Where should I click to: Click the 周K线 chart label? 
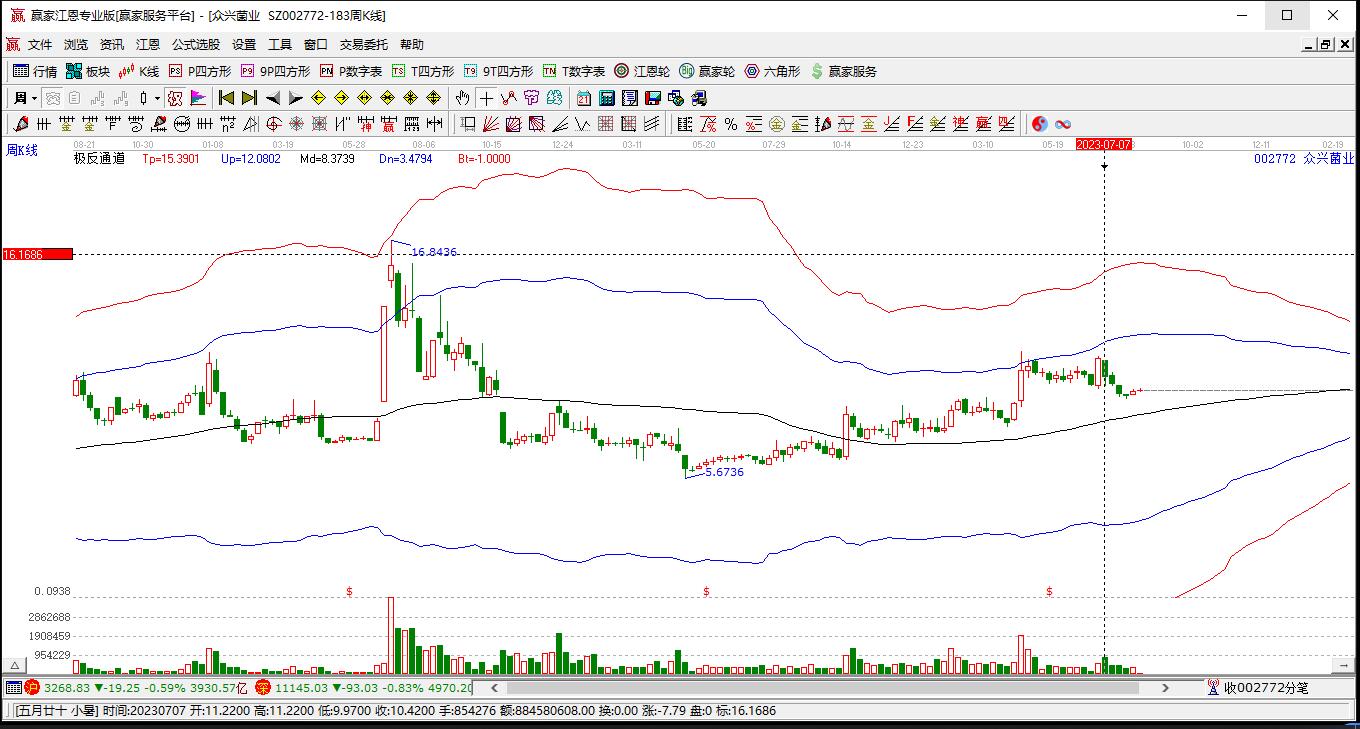pos(22,150)
